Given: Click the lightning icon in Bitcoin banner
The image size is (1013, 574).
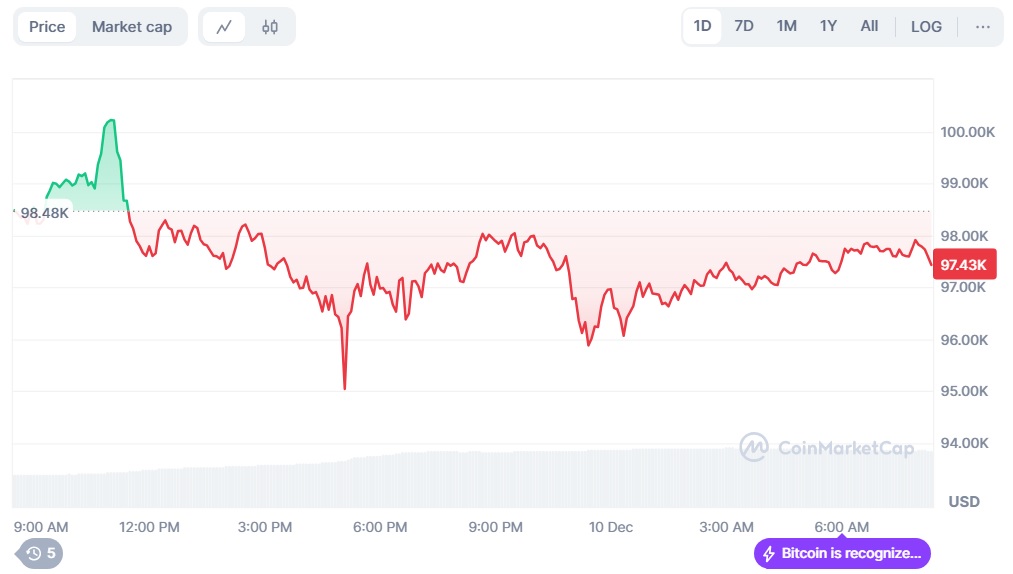Looking at the screenshot, I should (x=769, y=553).
